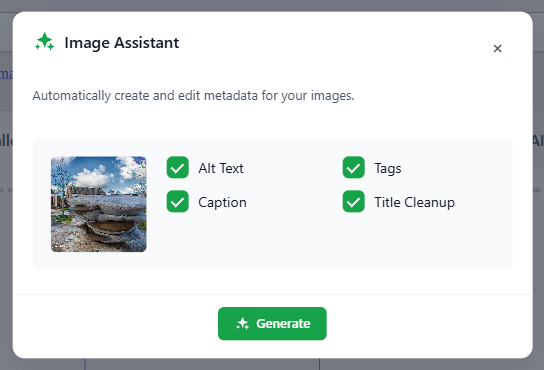The width and height of the screenshot is (544, 370).
Task: Click the Tags label text
Action: [388, 169]
